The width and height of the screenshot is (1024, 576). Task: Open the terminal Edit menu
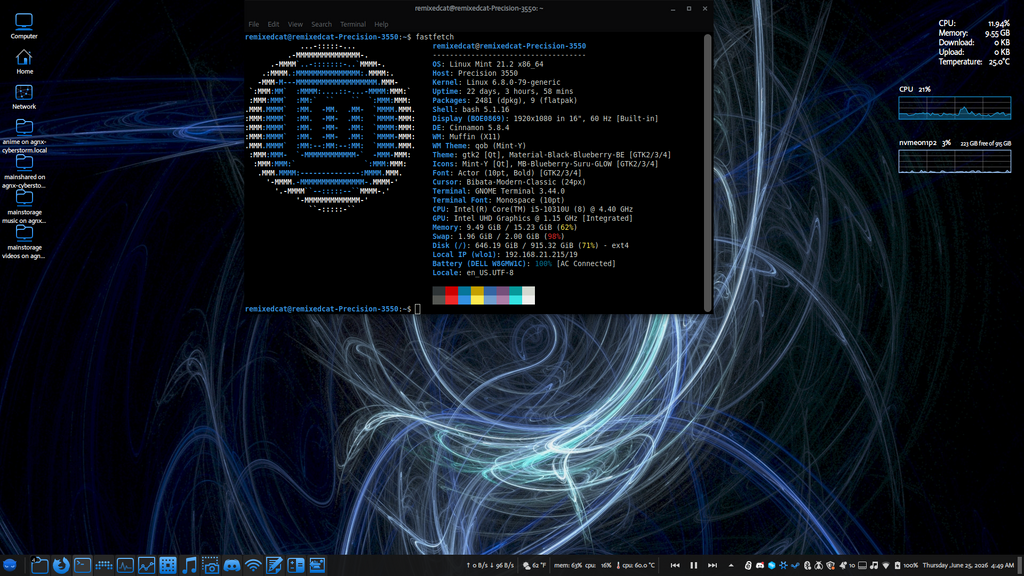(x=273, y=24)
